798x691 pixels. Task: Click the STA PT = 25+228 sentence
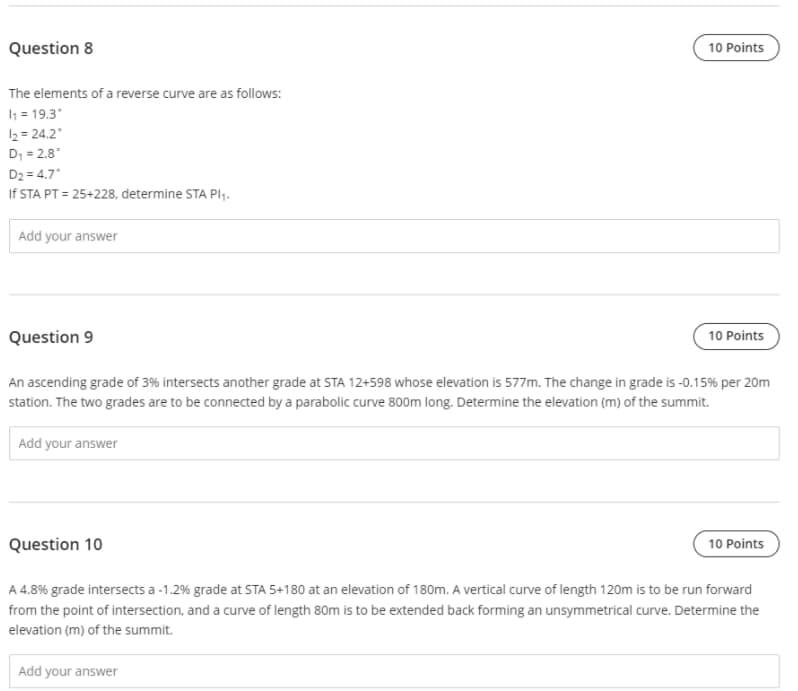point(119,194)
